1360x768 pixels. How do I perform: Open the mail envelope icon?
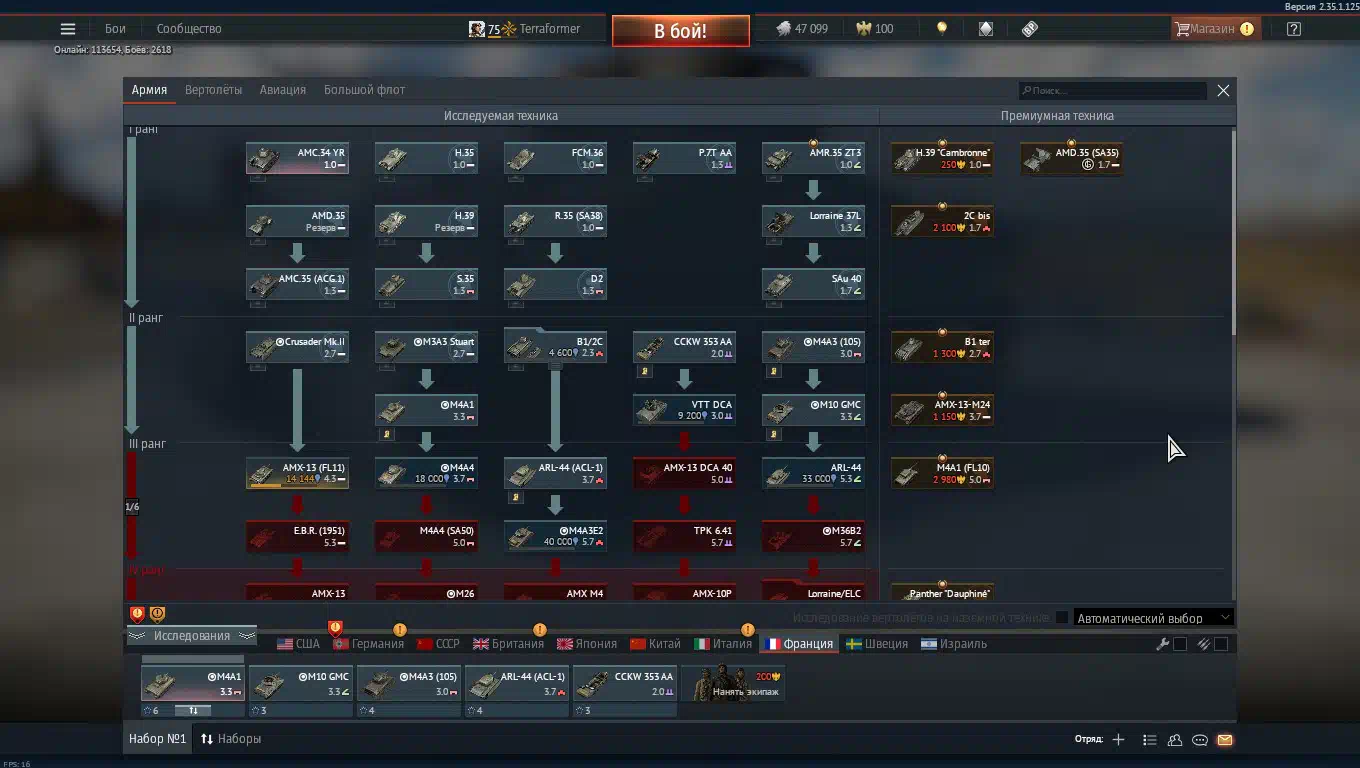pyautogui.click(x=1225, y=740)
